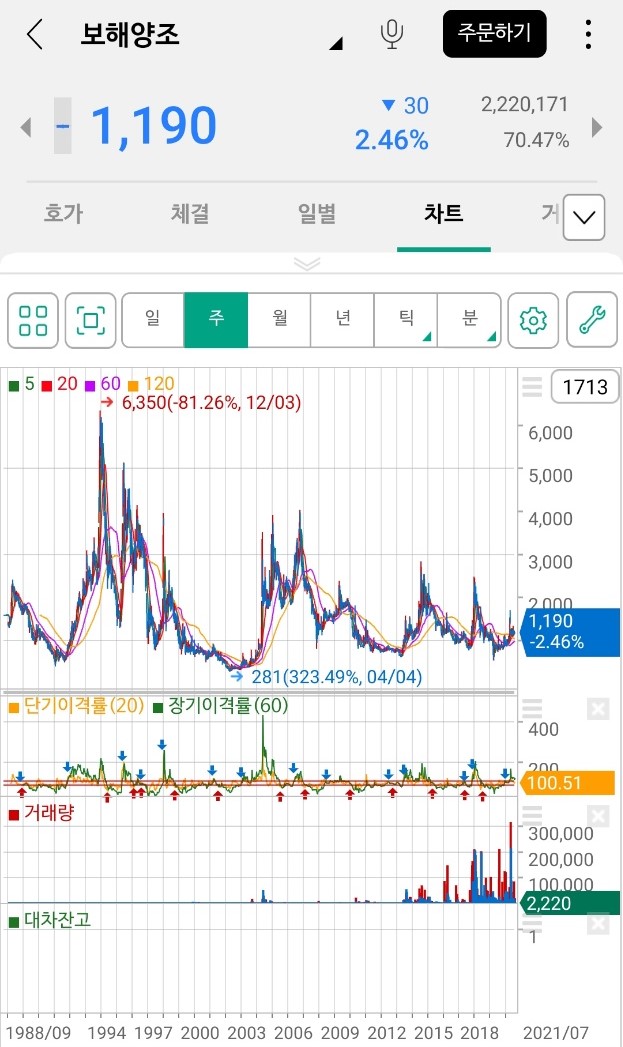Toggle fullscreen chart view icon

pos(91,321)
